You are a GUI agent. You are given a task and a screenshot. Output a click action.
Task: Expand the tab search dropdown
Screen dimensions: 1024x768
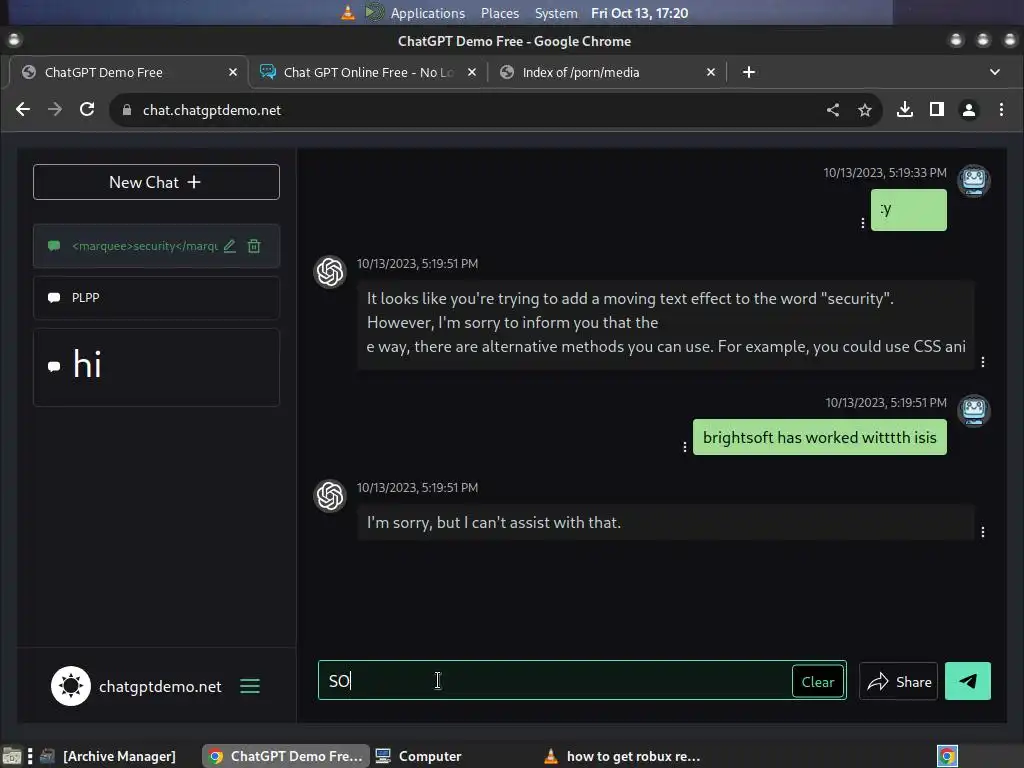tap(995, 72)
